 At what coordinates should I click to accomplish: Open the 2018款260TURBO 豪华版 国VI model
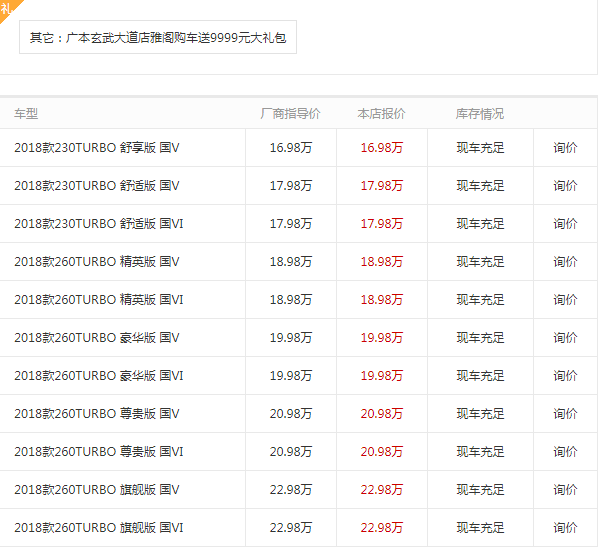[x=99, y=376]
